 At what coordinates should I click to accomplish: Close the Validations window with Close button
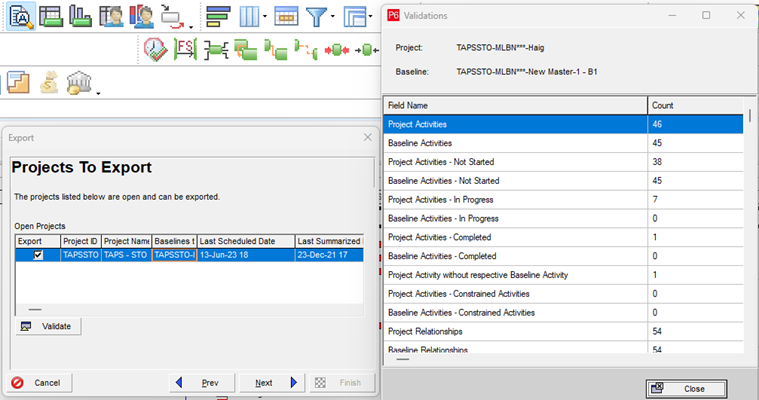tap(685, 388)
